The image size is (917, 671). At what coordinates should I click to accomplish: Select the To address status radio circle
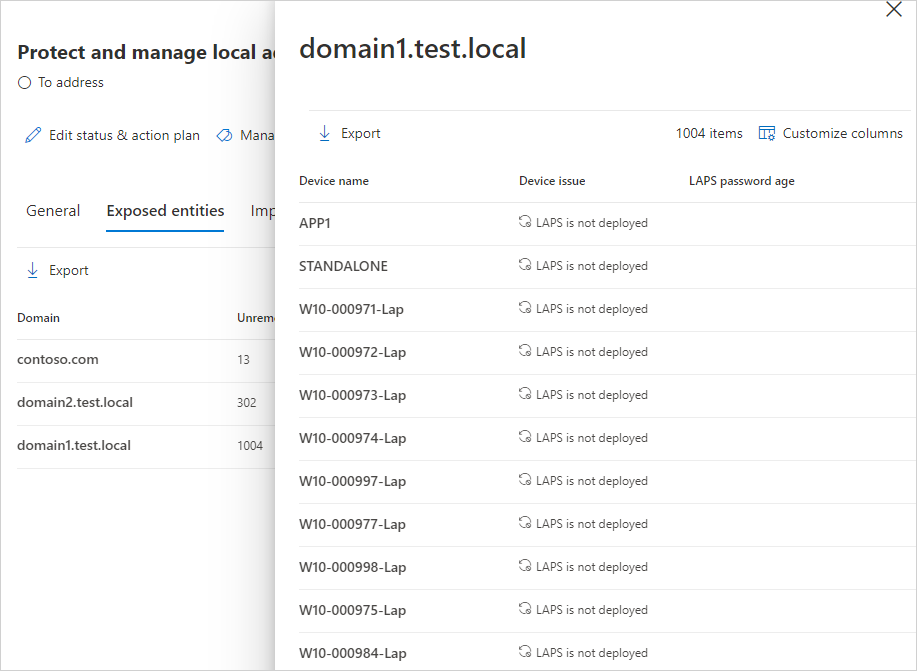25,83
